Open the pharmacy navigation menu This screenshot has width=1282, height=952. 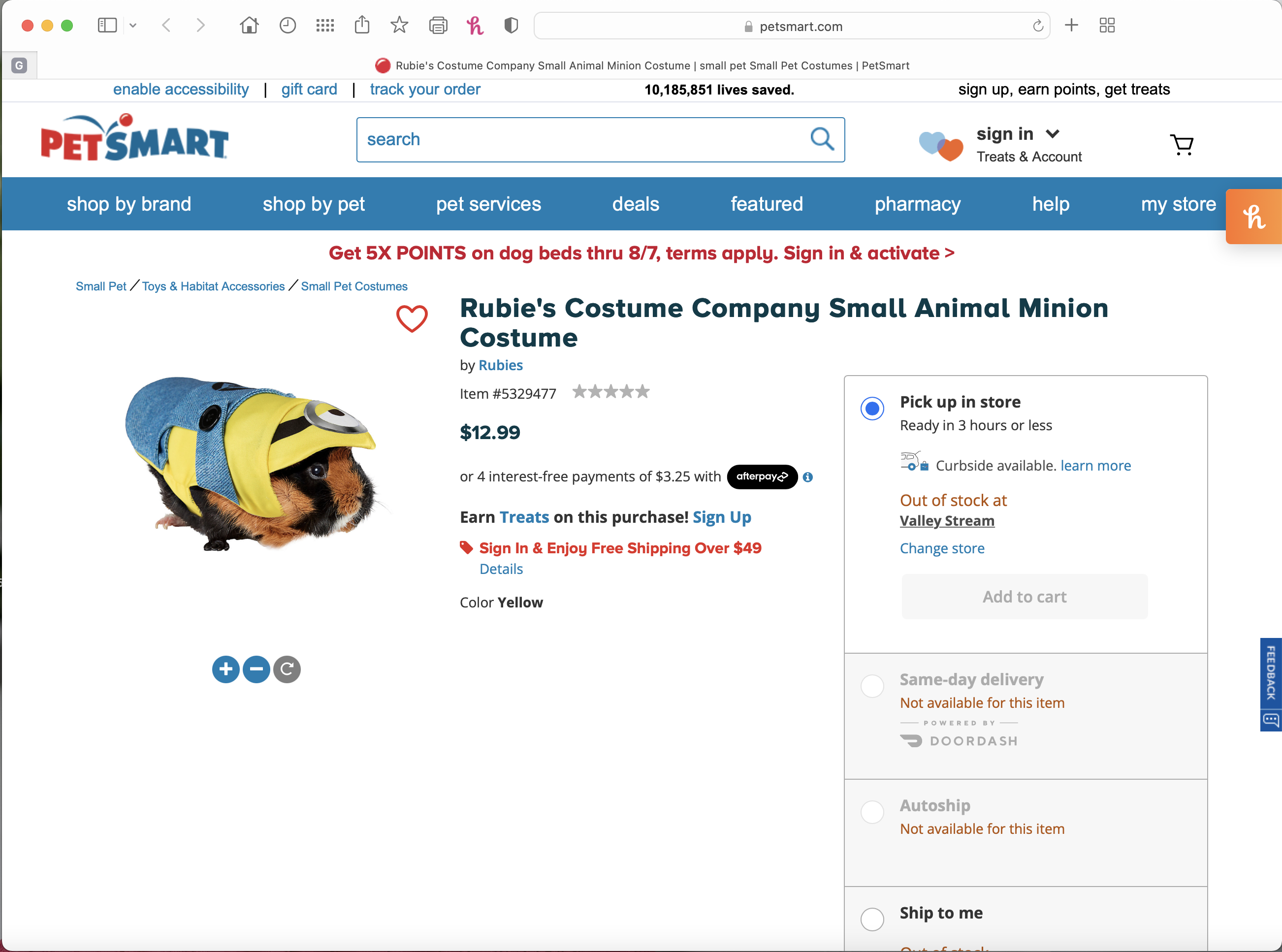(x=917, y=204)
